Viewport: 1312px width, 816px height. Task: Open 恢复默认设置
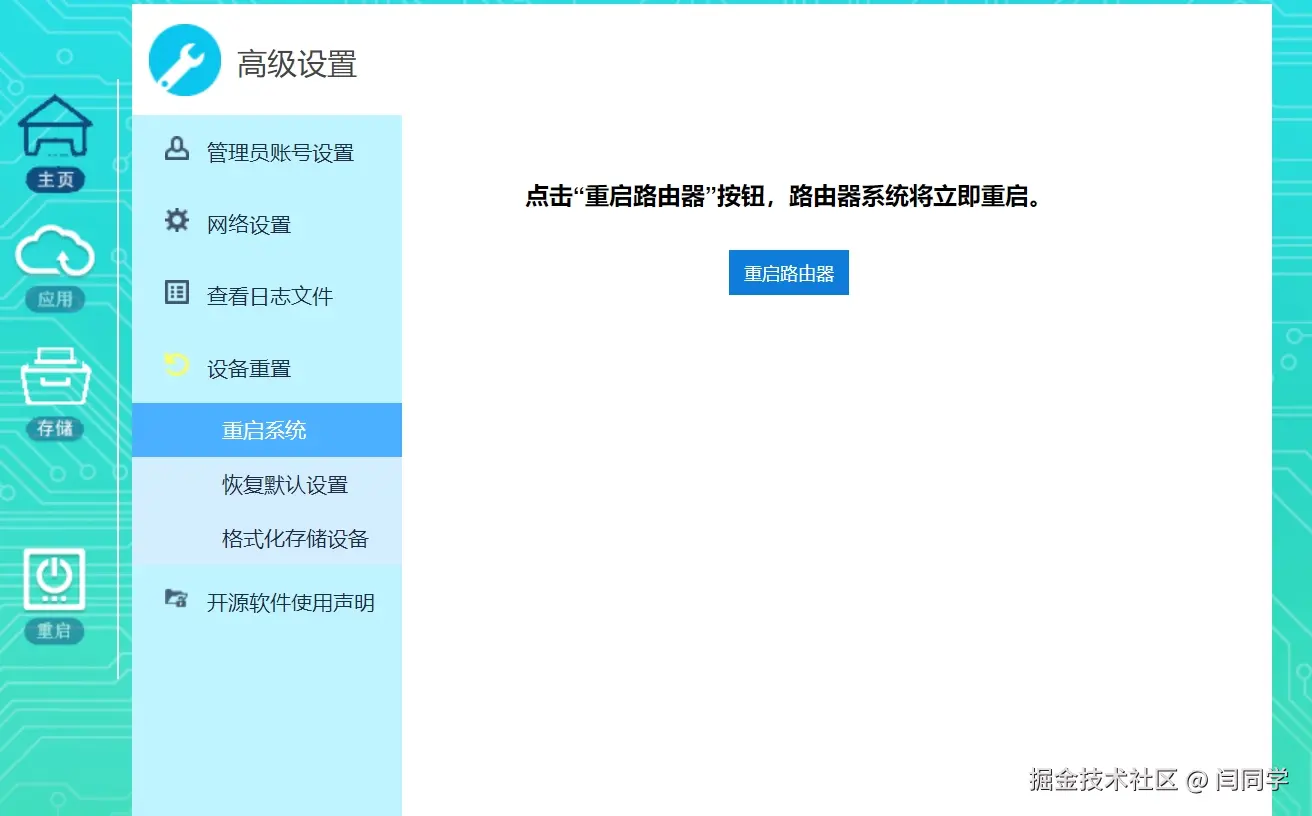coord(283,485)
